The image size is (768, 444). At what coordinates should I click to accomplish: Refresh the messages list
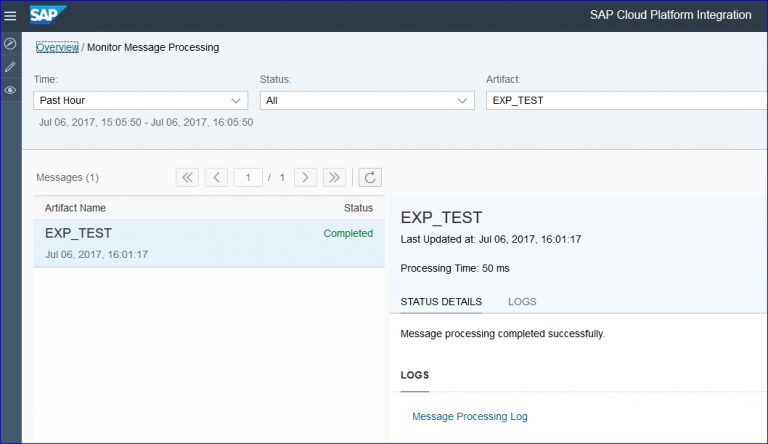(370, 177)
